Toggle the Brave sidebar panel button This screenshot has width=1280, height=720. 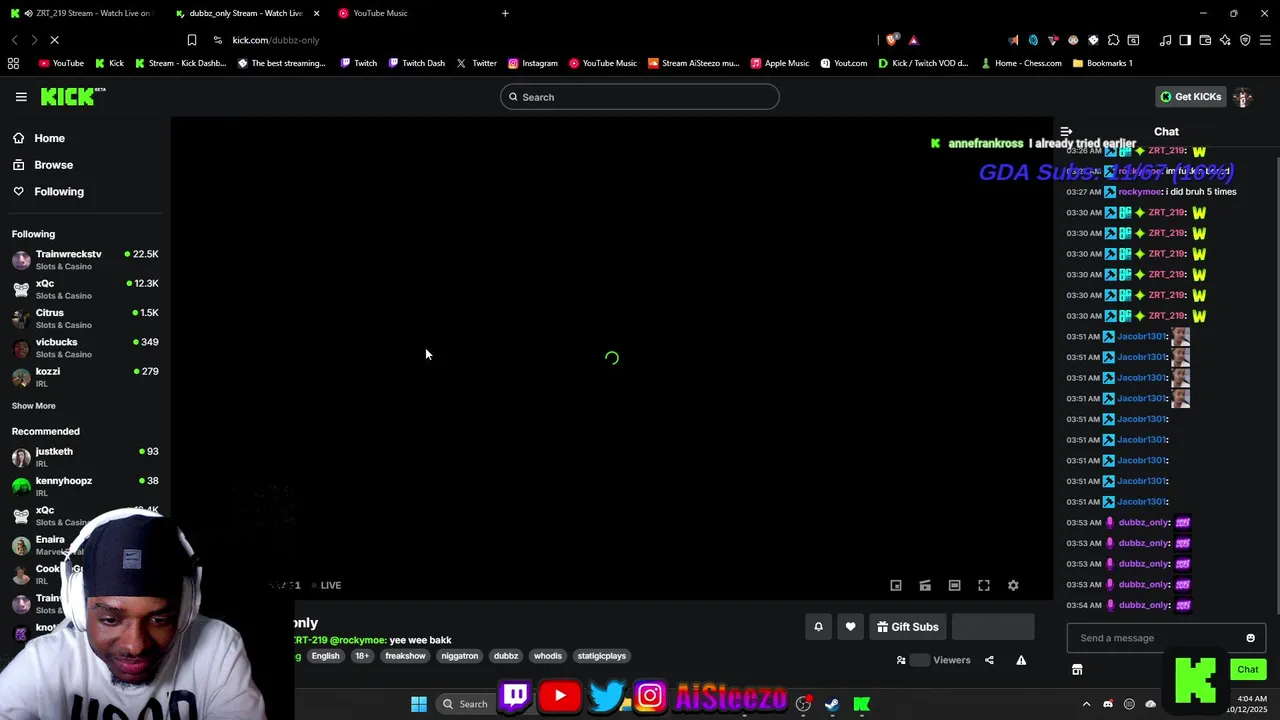point(1185,40)
